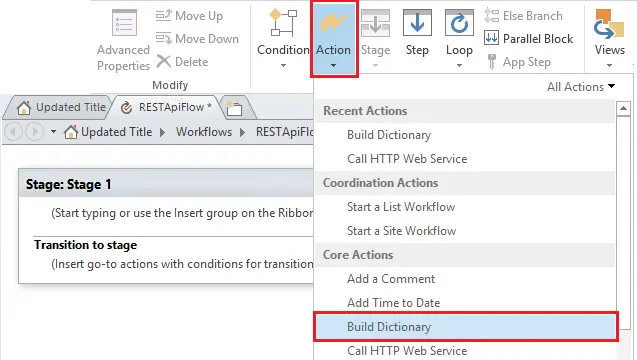Expand the Action dropdown arrow
This screenshot has width=637, height=360.
[x=334, y=65]
